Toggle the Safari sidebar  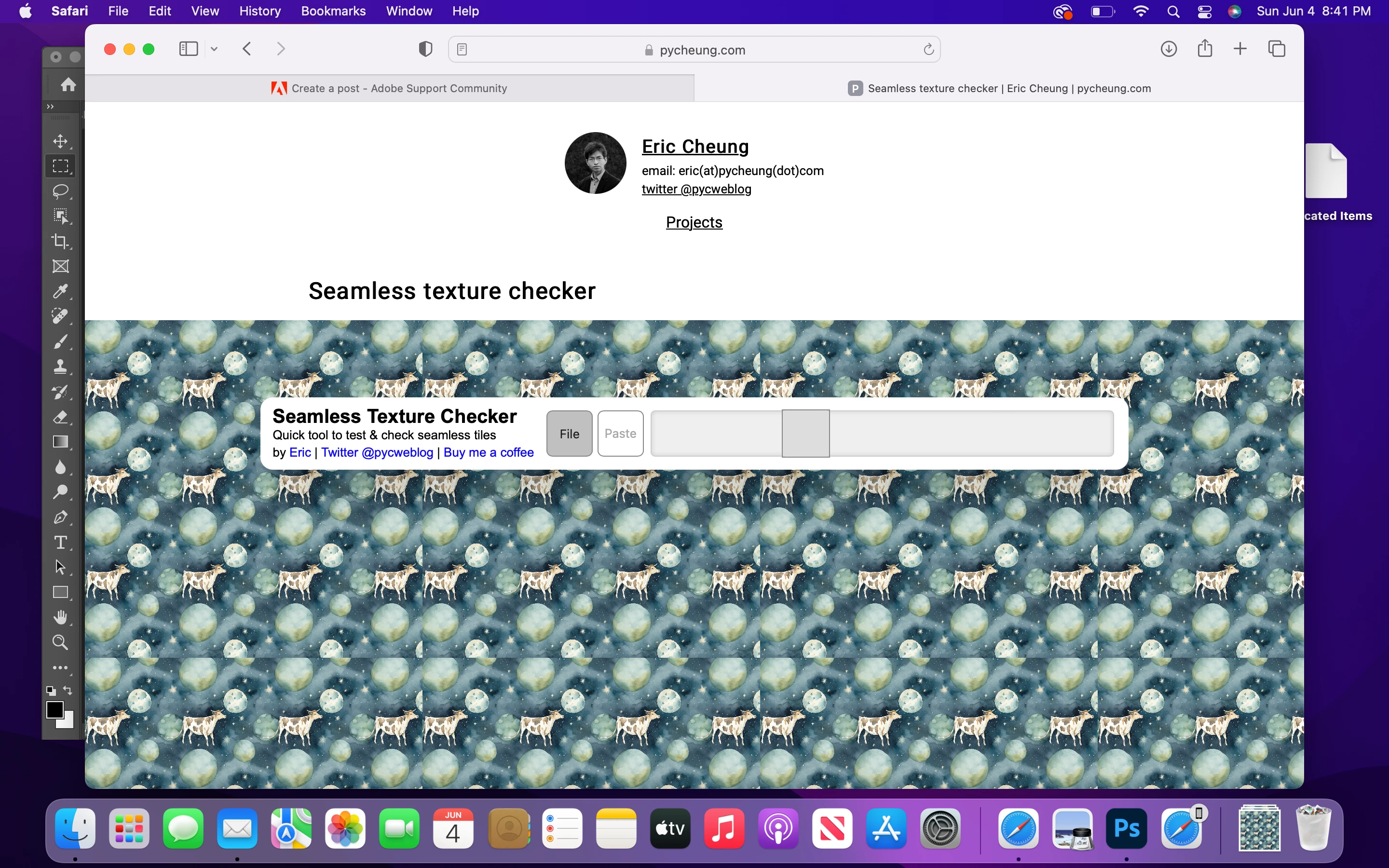point(188,49)
